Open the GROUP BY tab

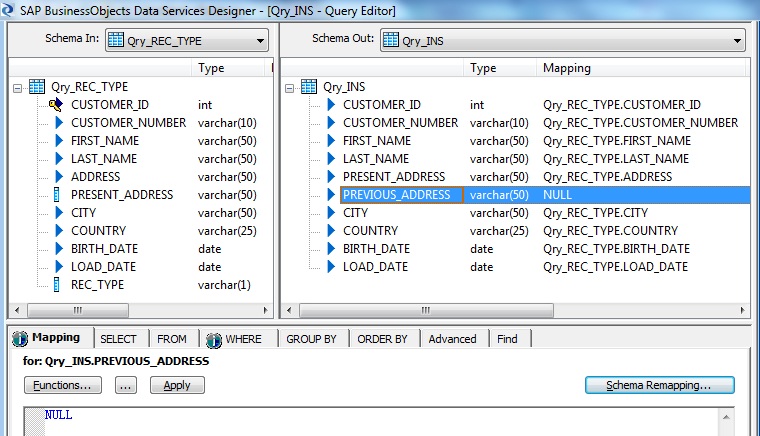click(x=311, y=339)
